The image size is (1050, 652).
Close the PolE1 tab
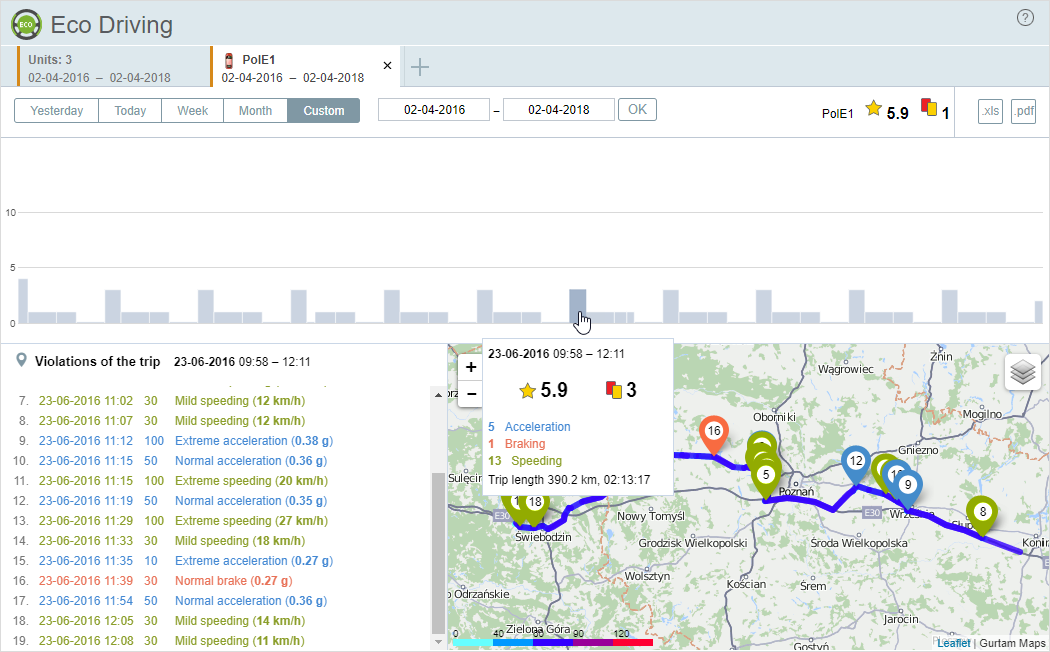pos(388,66)
